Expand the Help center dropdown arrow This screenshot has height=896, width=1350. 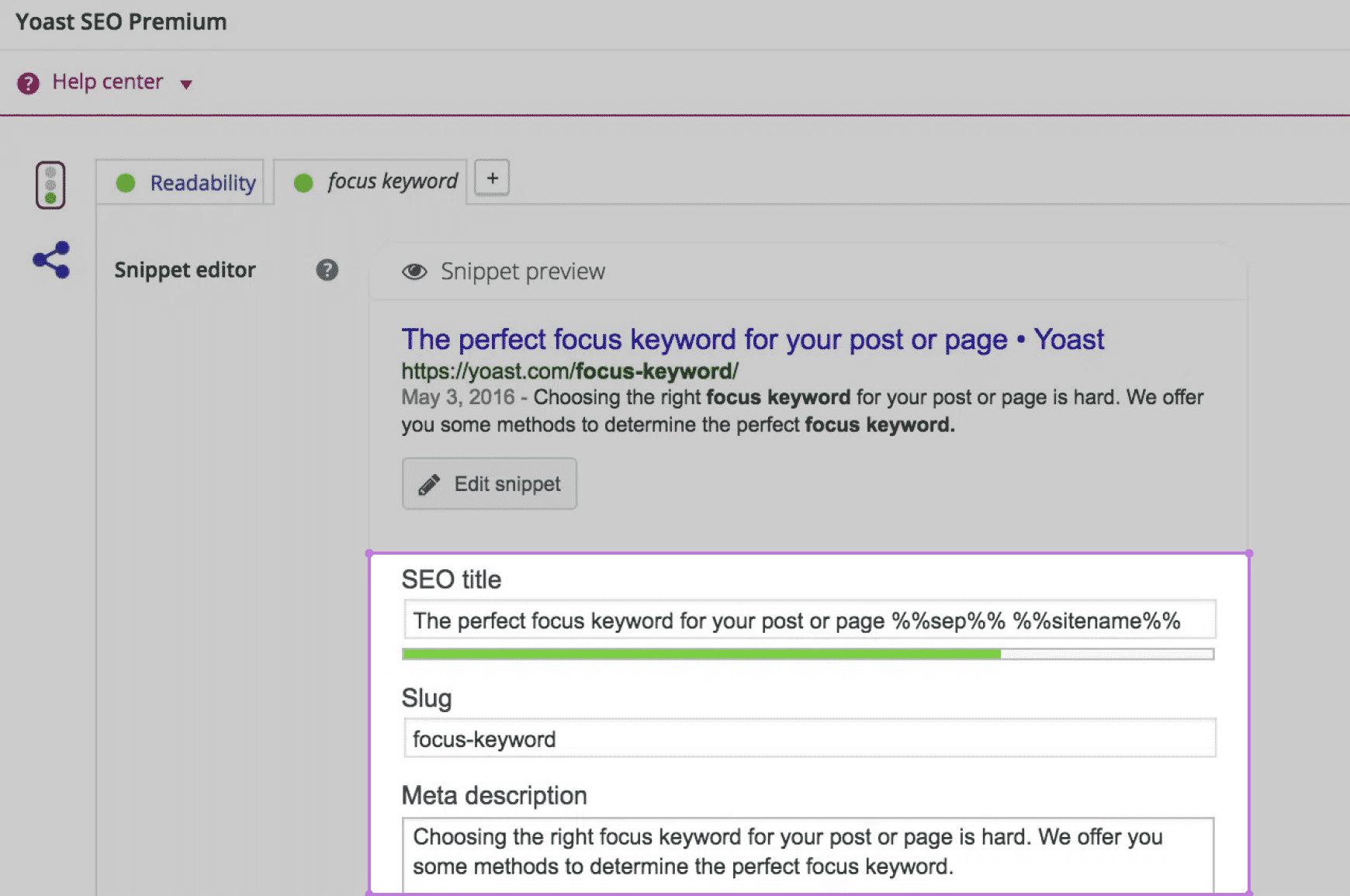click(x=186, y=84)
